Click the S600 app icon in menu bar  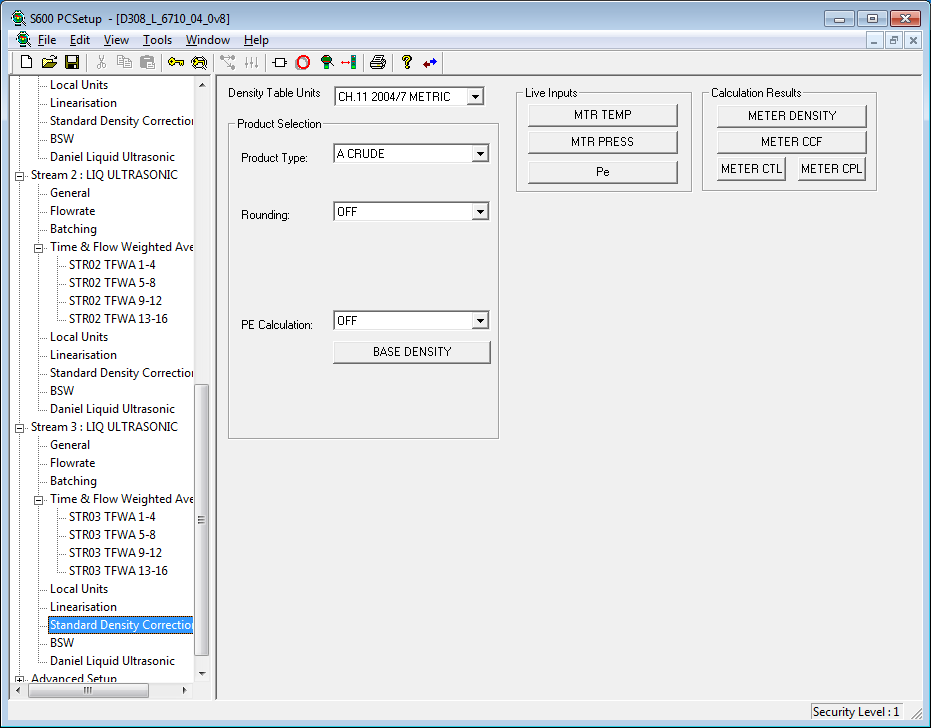point(23,40)
